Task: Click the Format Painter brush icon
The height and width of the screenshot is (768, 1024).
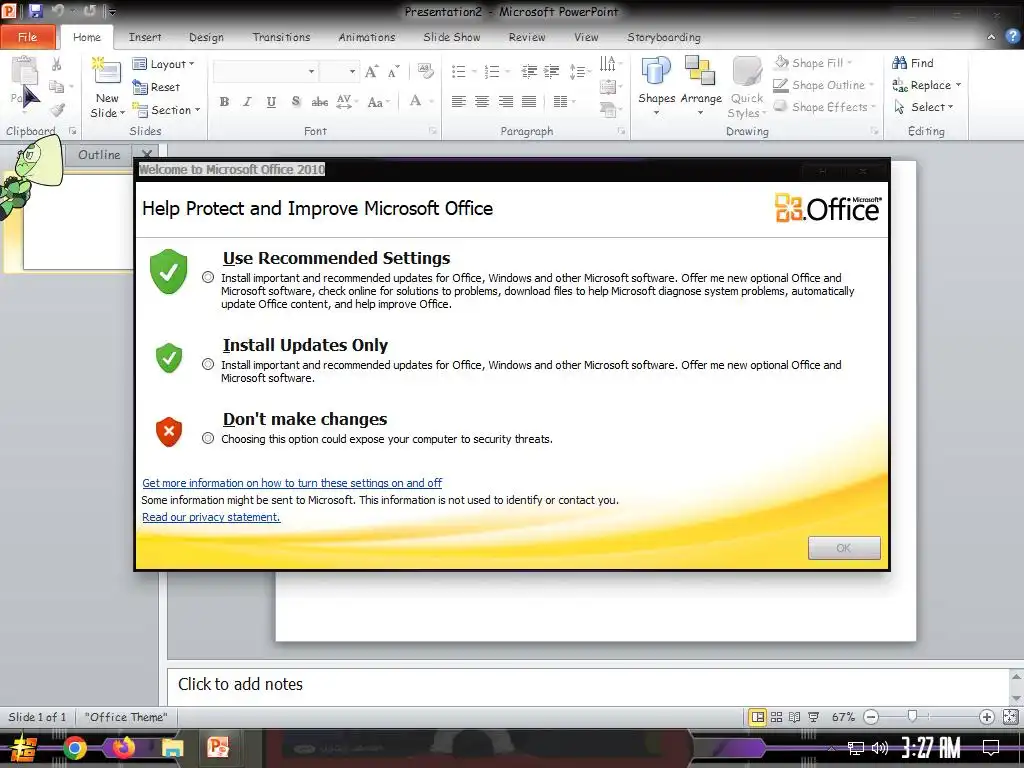Action: (57, 110)
